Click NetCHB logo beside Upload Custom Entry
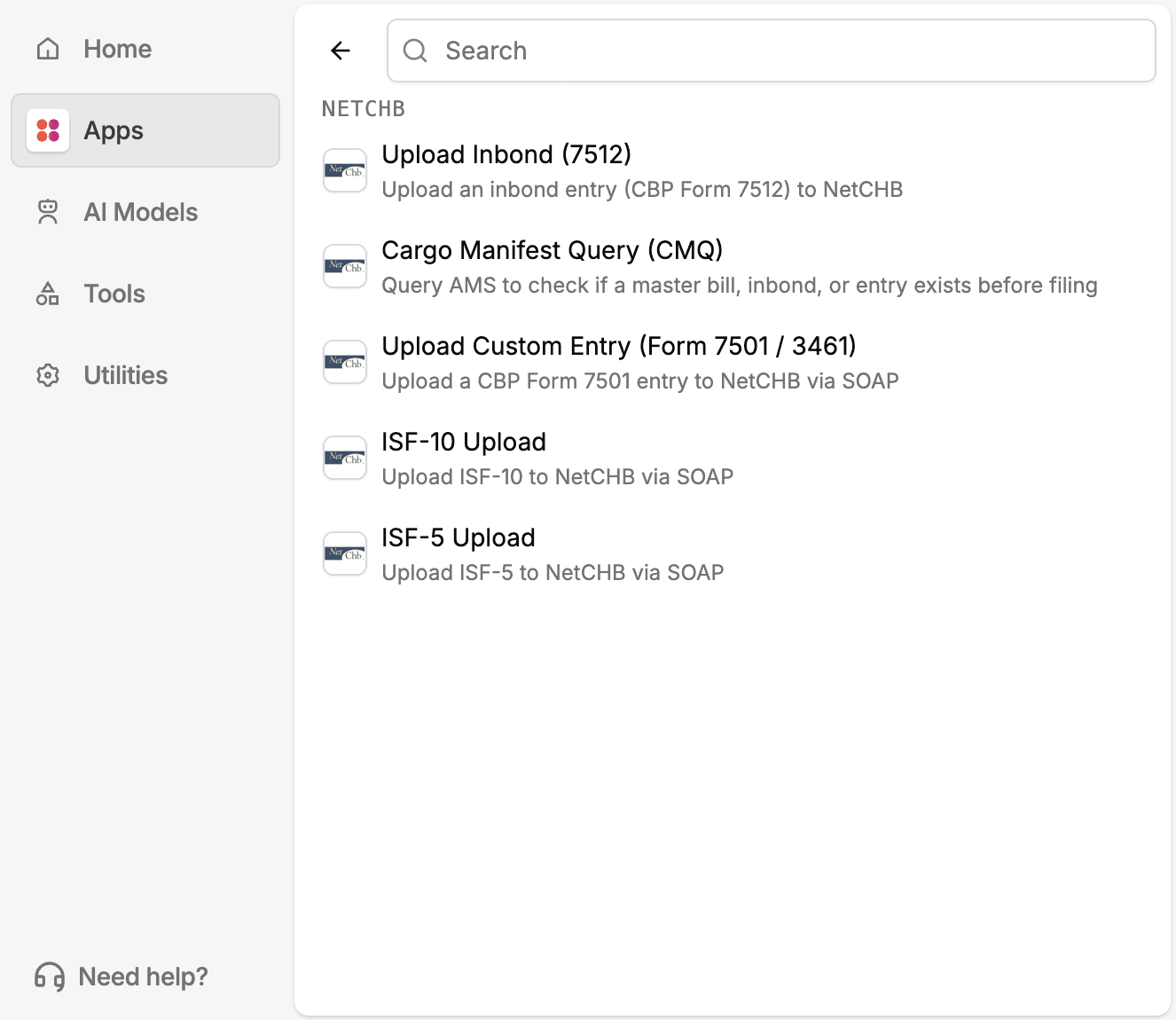 tap(345, 362)
